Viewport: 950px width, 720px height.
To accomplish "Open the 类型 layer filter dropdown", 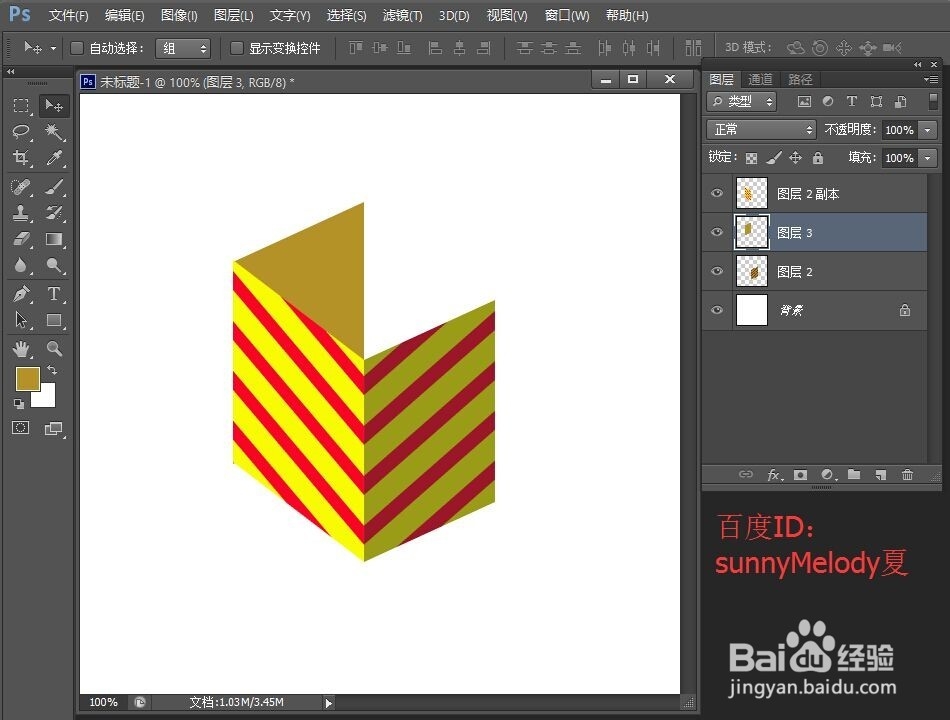I will coord(742,101).
